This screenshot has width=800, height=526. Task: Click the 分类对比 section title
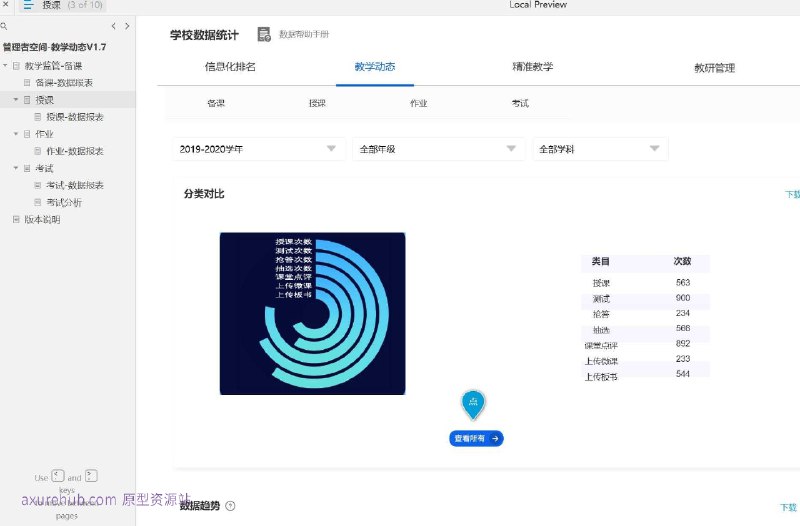click(x=204, y=194)
